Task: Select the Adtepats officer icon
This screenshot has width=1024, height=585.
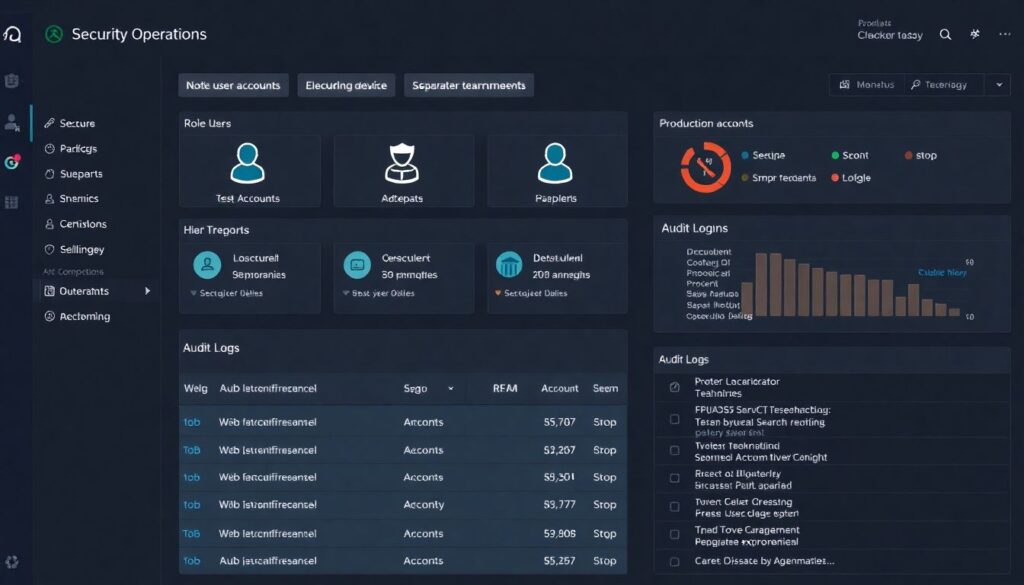Action: pos(402,163)
